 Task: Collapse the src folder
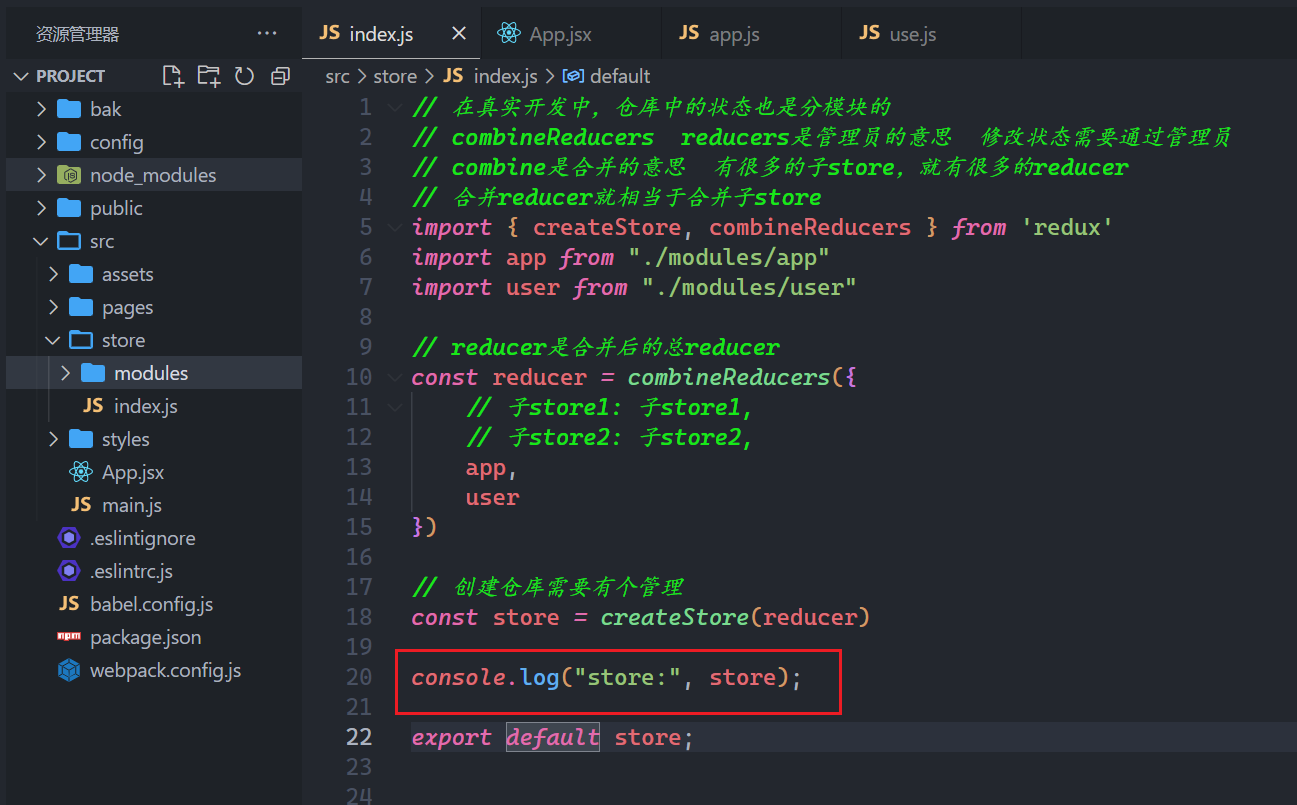tap(41, 241)
